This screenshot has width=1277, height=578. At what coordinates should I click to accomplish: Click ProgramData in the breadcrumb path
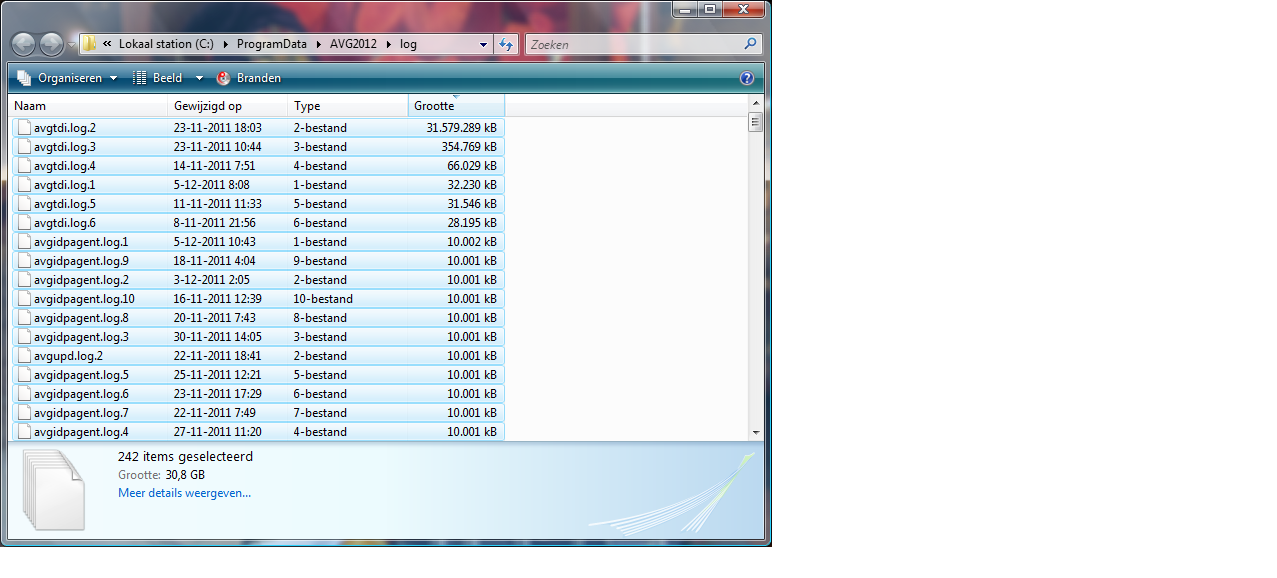274,44
